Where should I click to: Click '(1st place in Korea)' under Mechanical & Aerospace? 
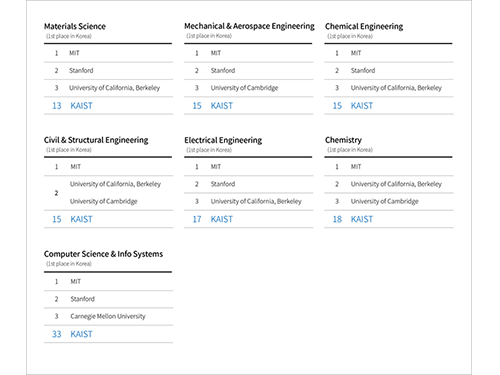coord(209,36)
